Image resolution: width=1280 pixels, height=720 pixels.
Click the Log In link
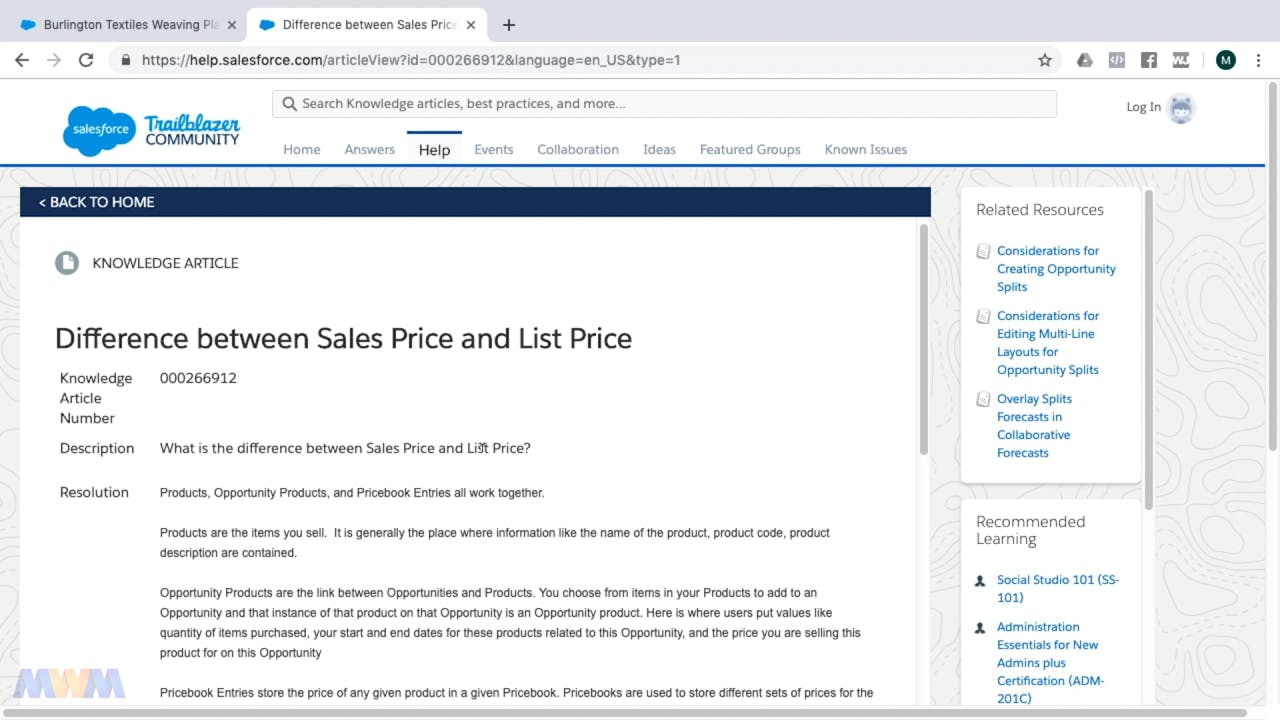(1144, 107)
